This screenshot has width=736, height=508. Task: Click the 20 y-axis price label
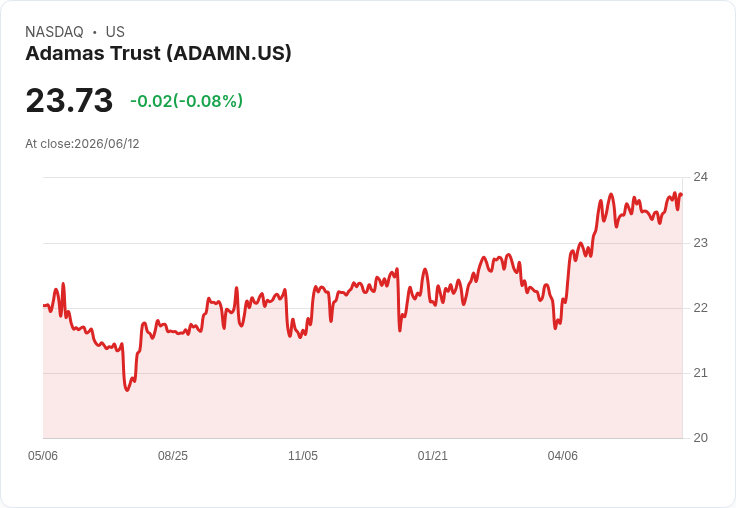click(700, 438)
